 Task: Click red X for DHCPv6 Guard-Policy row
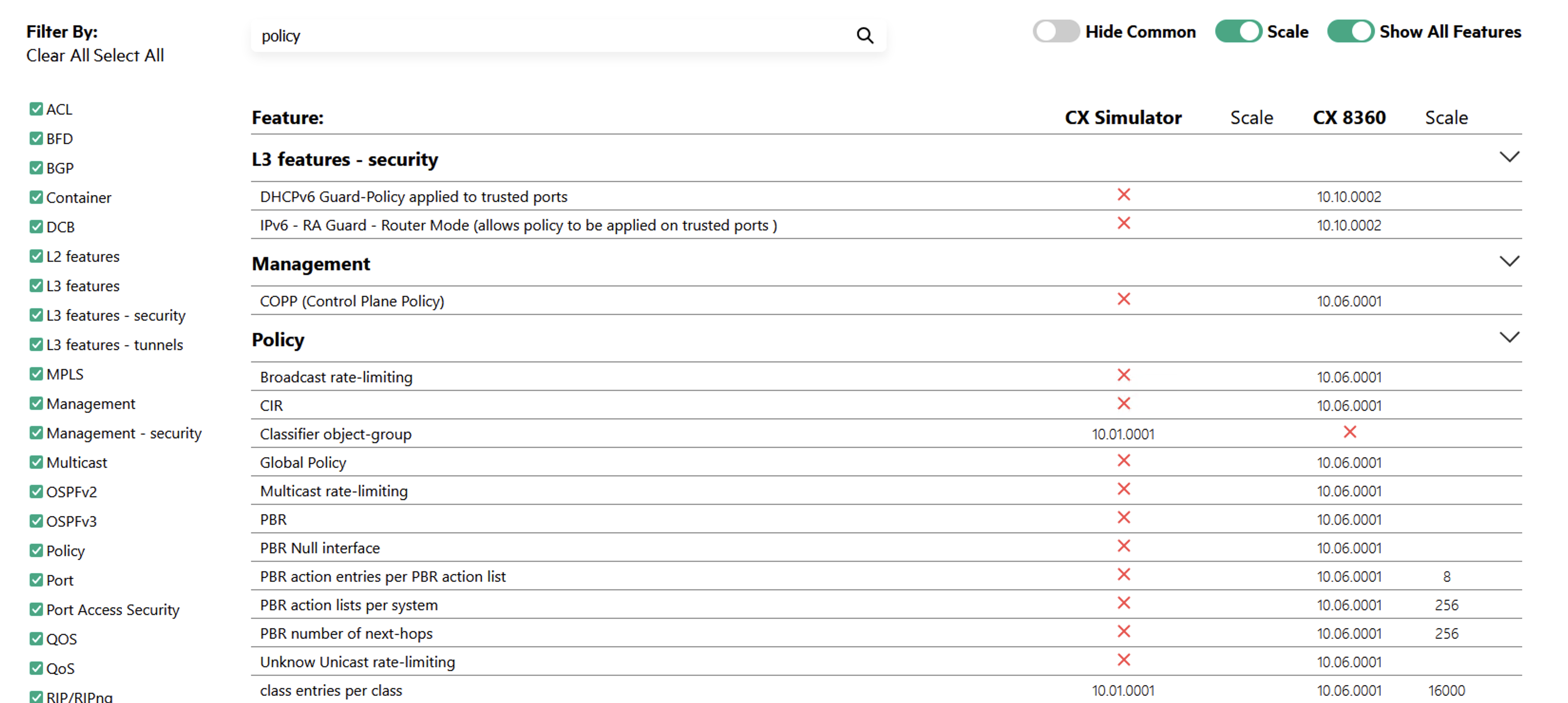pos(1124,195)
